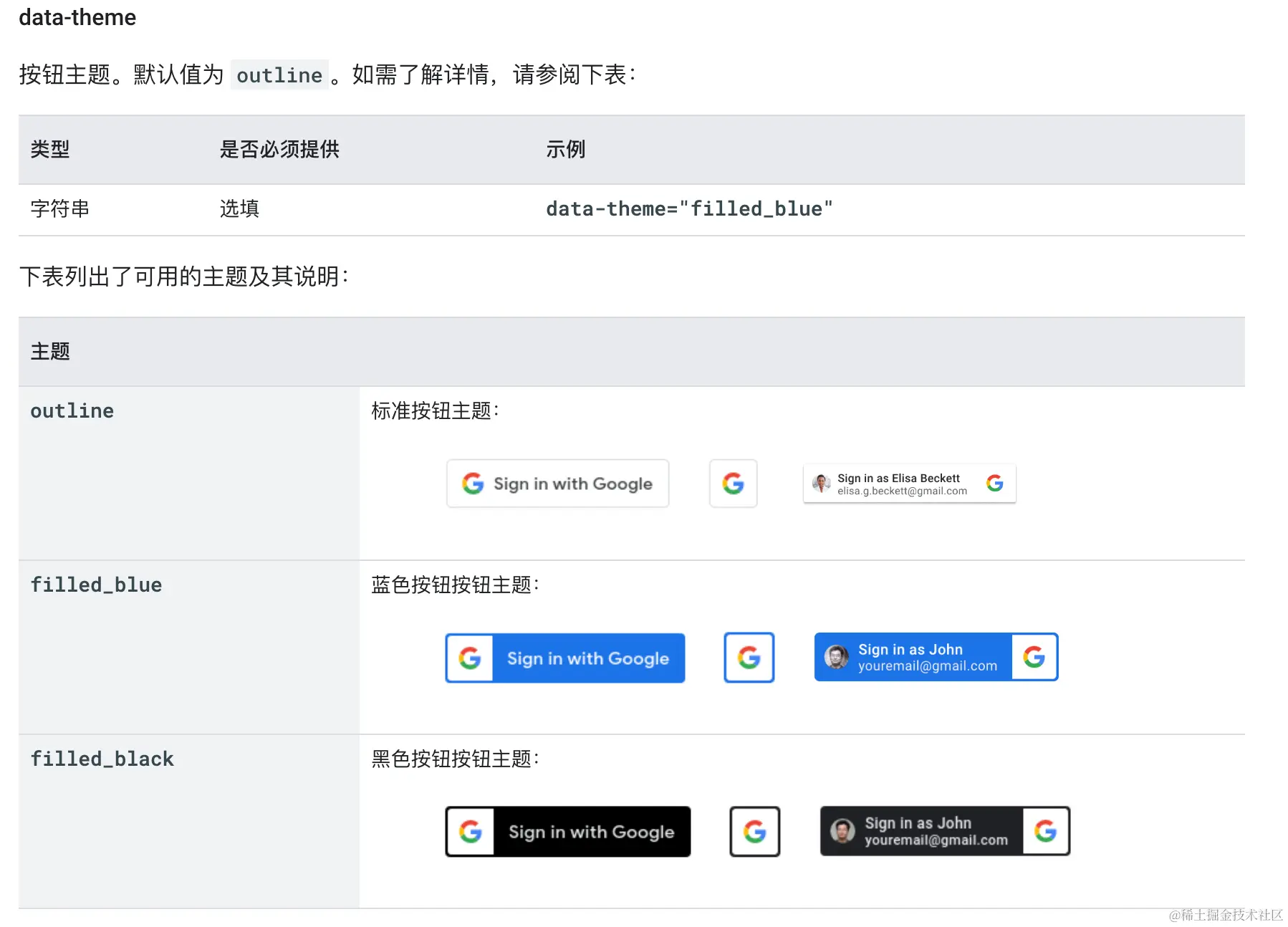This screenshot has width=1288, height=927.
Task: Click the '标准按钮主题:' description text
Action: point(435,410)
